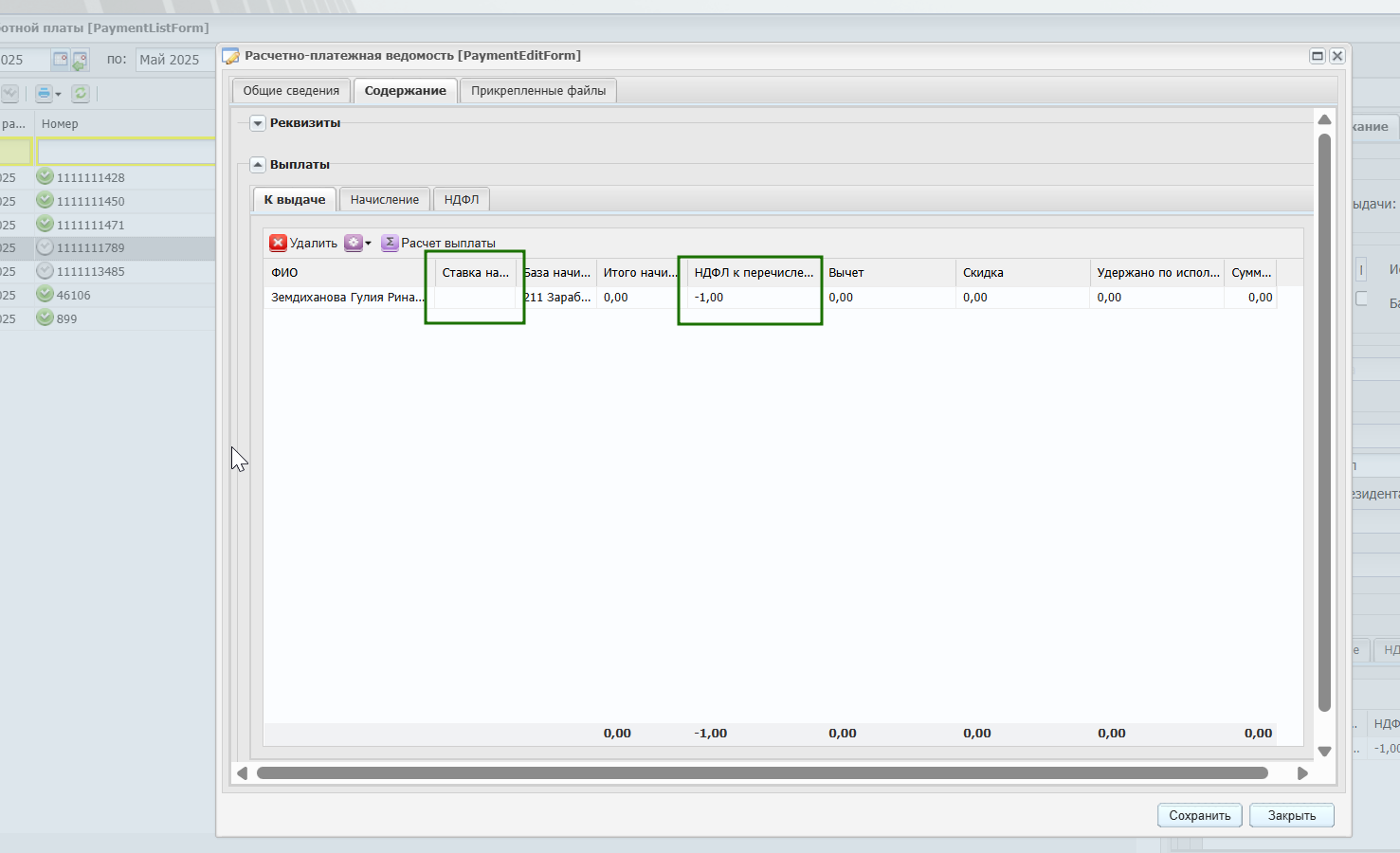Collapse the Выплаты section
Image resolution: width=1400 pixels, height=853 pixels.
pos(258,165)
